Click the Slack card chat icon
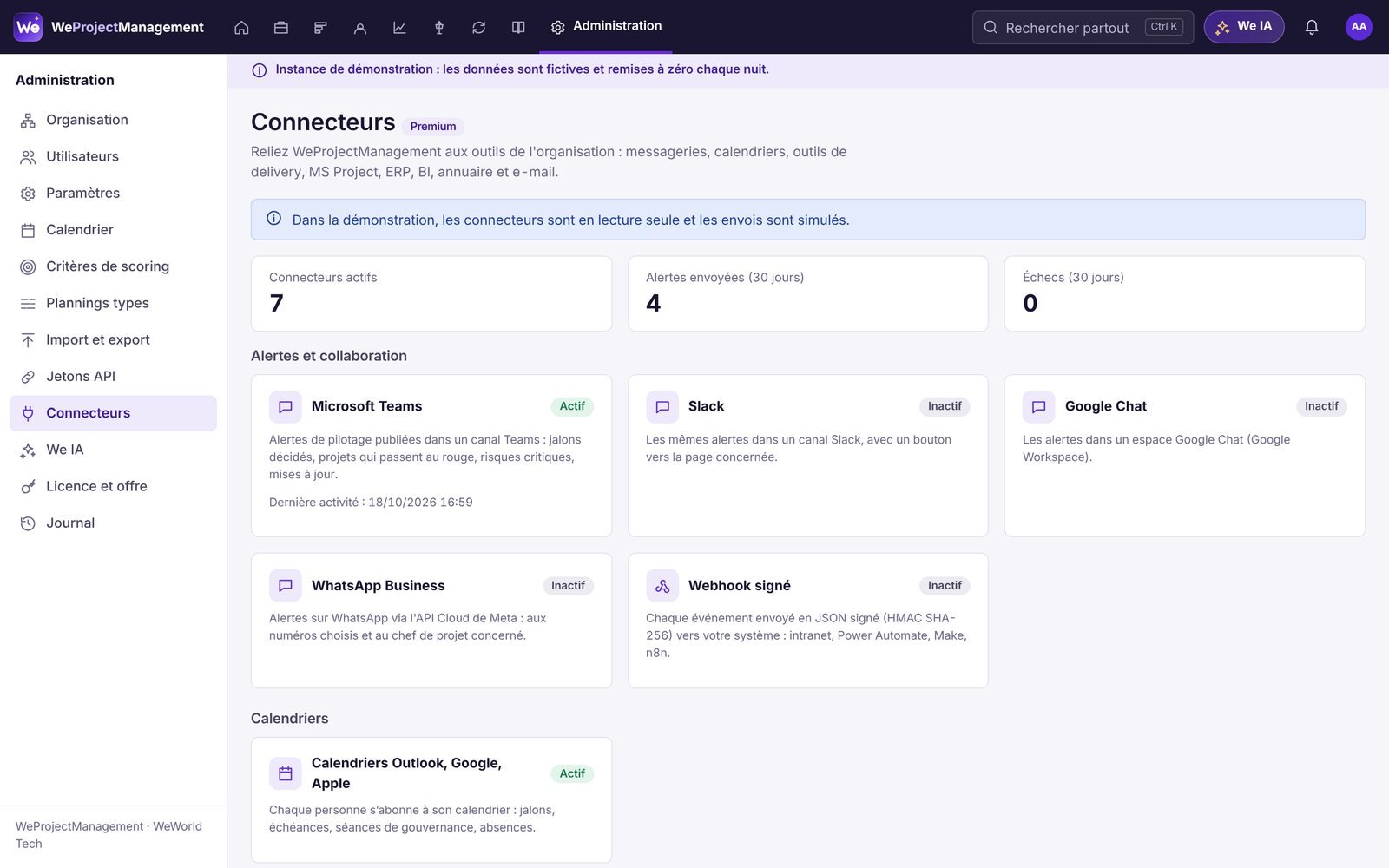This screenshot has height=868, width=1389. [x=662, y=406]
